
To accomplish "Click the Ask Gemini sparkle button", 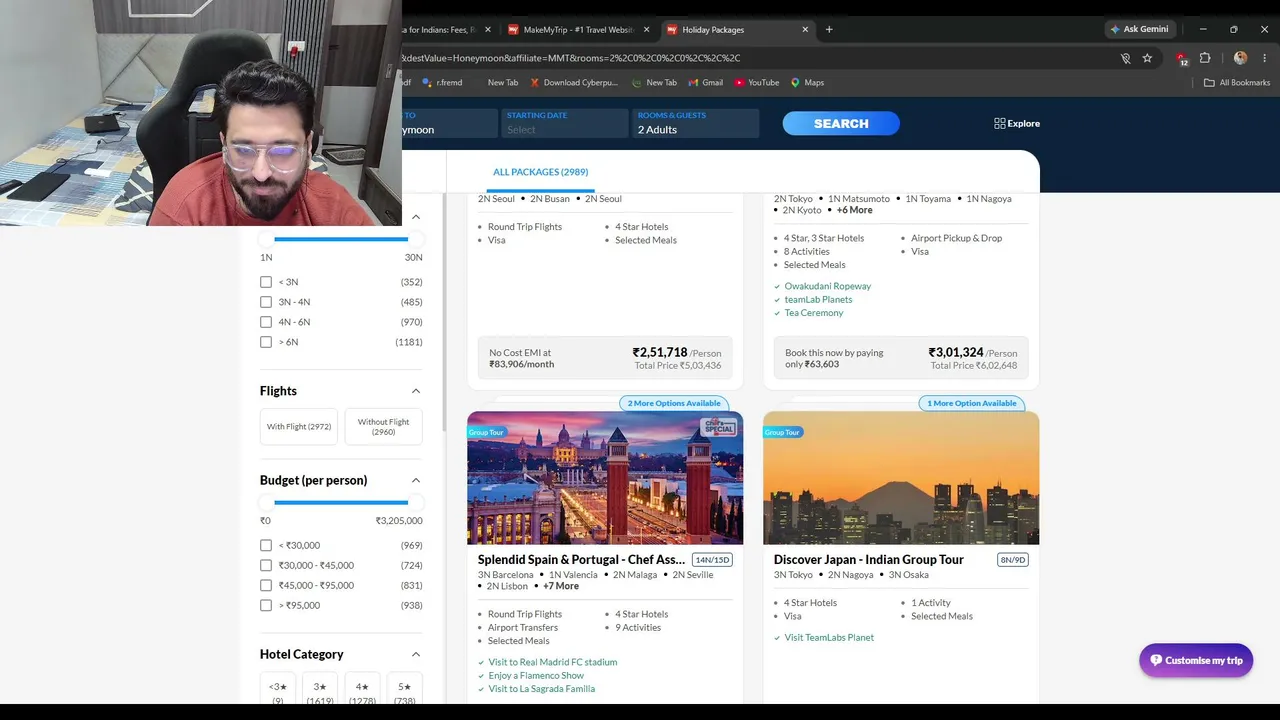I will [1139, 29].
